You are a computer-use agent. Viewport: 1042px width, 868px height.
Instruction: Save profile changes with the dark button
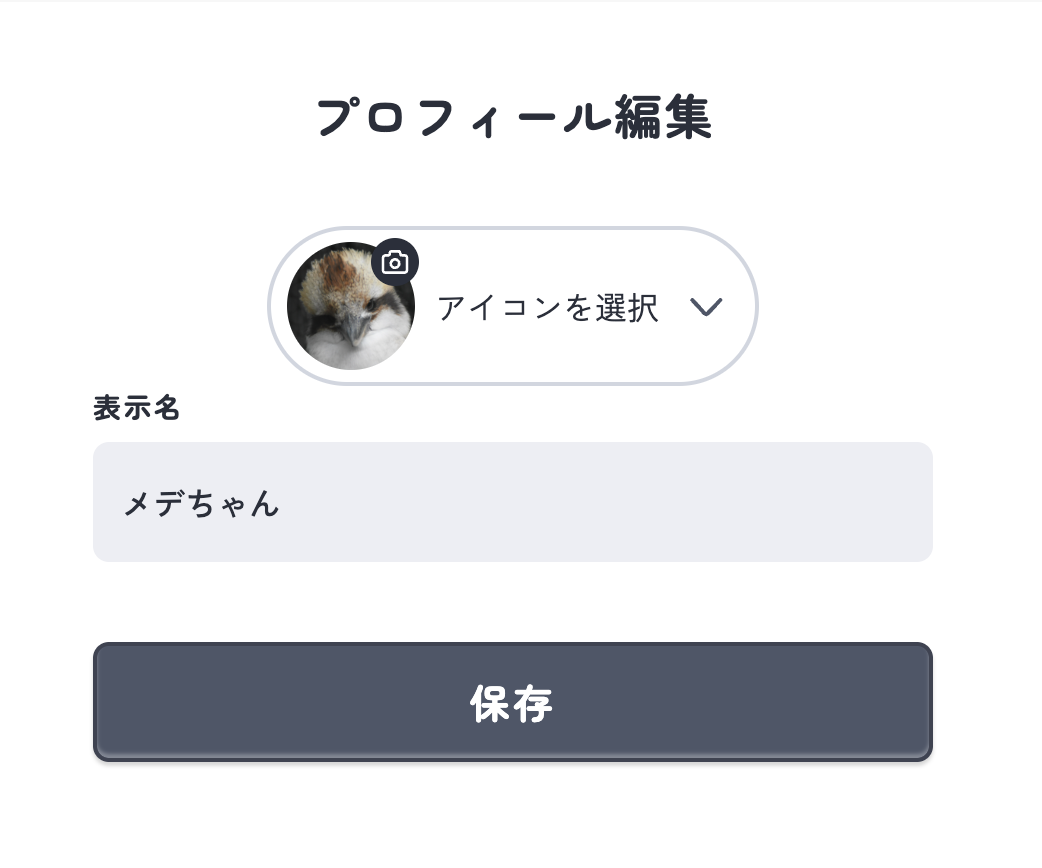[512, 702]
